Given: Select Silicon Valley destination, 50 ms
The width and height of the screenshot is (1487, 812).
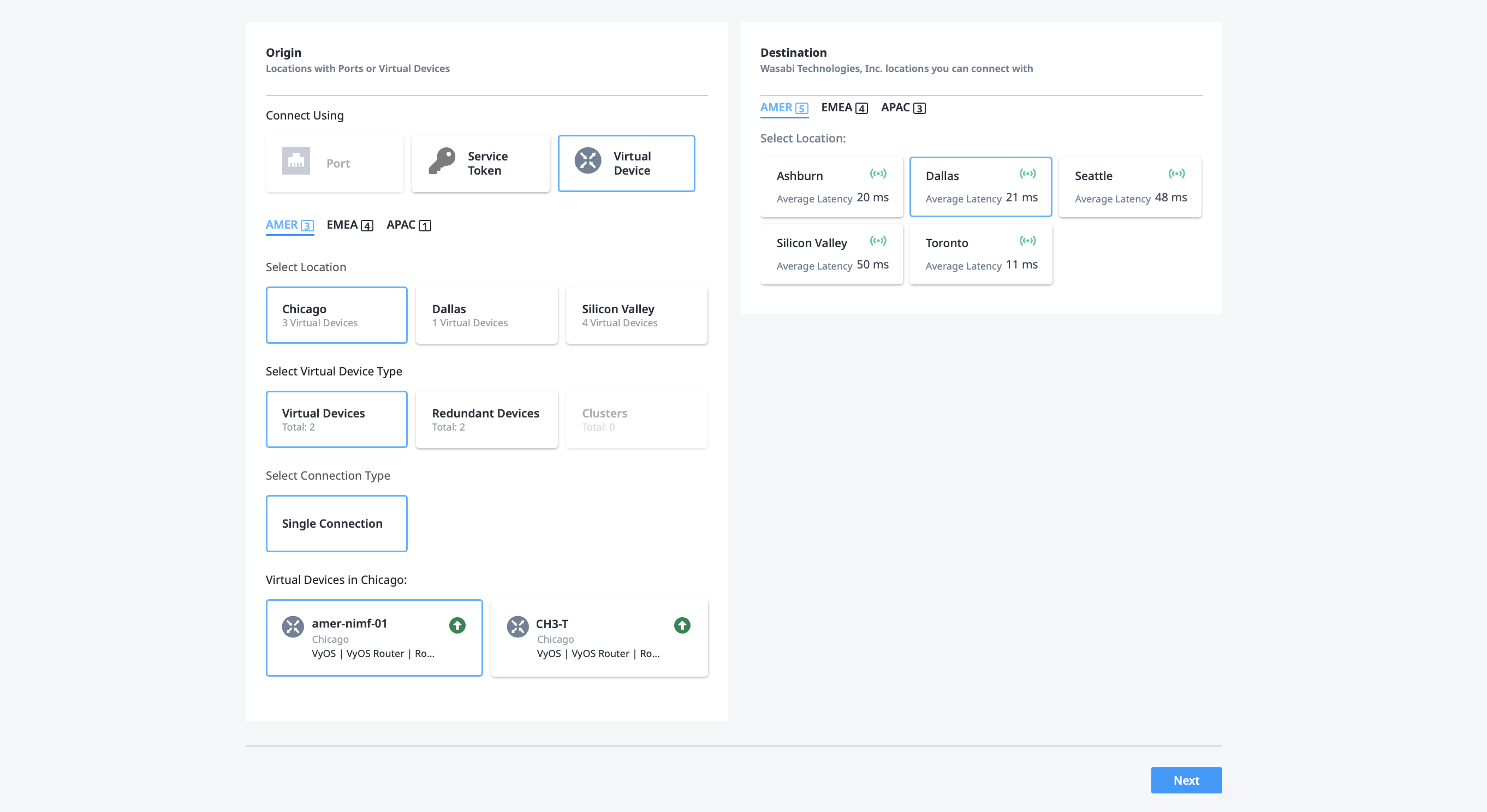Looking at the screenshot, I should point(831,254).
